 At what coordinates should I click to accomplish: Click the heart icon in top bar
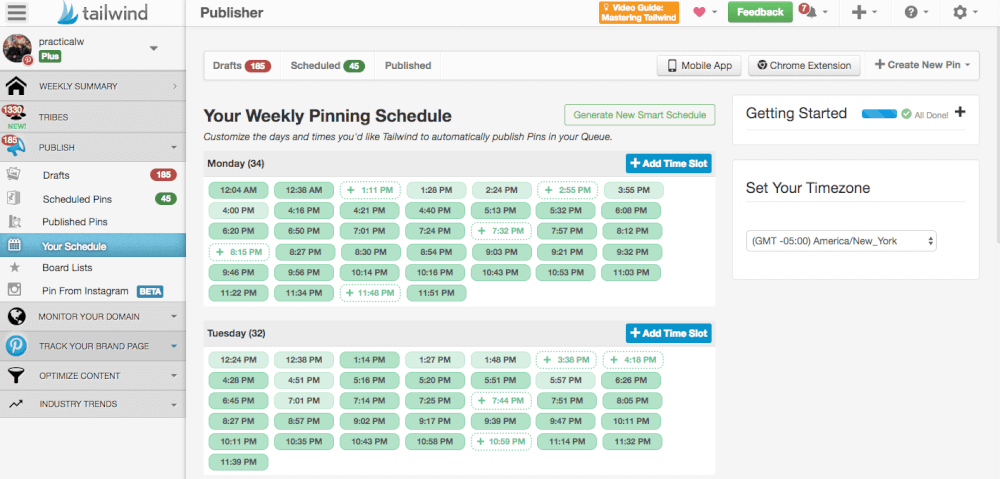(x=699, y=12)
